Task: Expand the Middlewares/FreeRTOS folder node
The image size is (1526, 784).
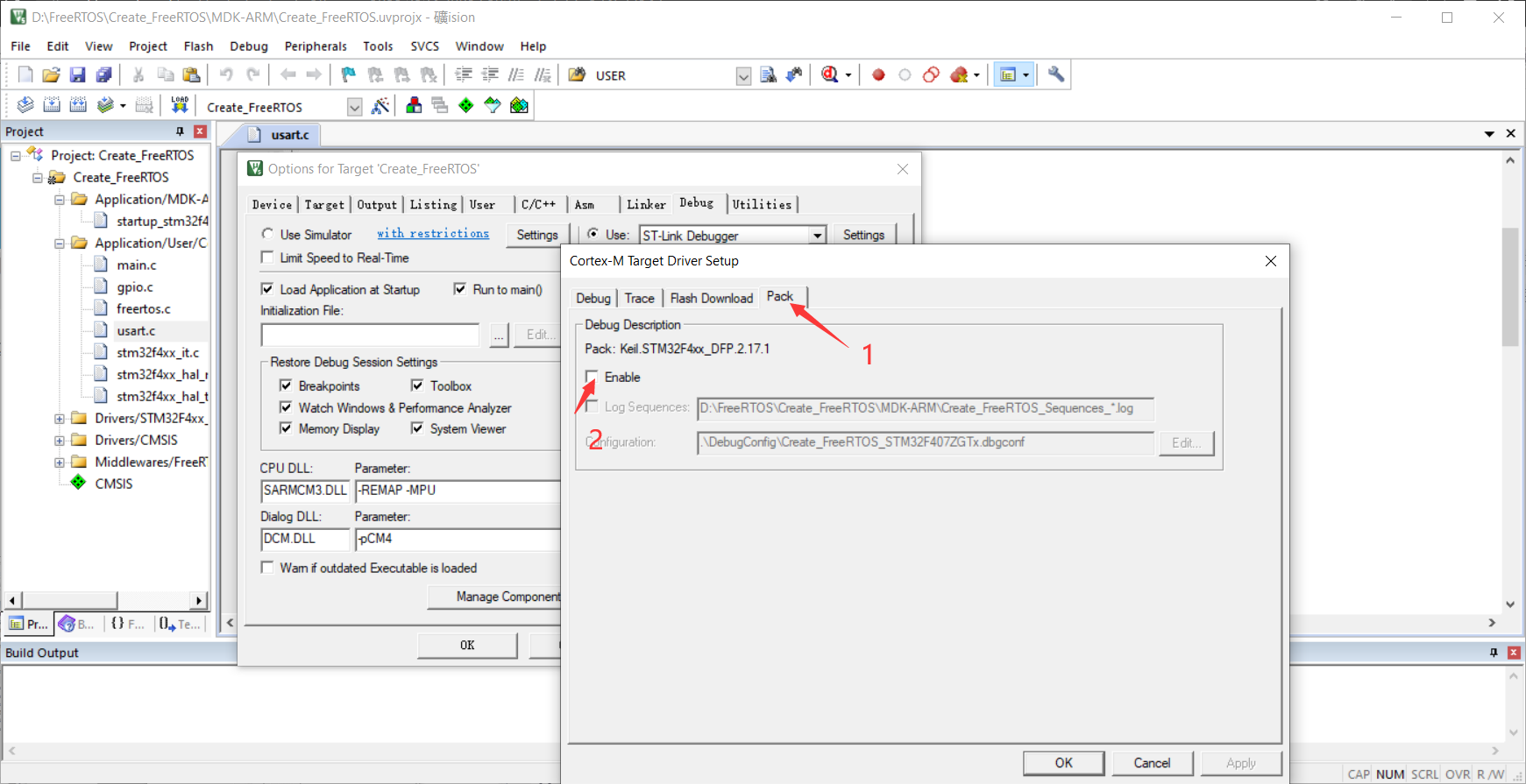Action: pyautogui.click(x=60, y=463)
